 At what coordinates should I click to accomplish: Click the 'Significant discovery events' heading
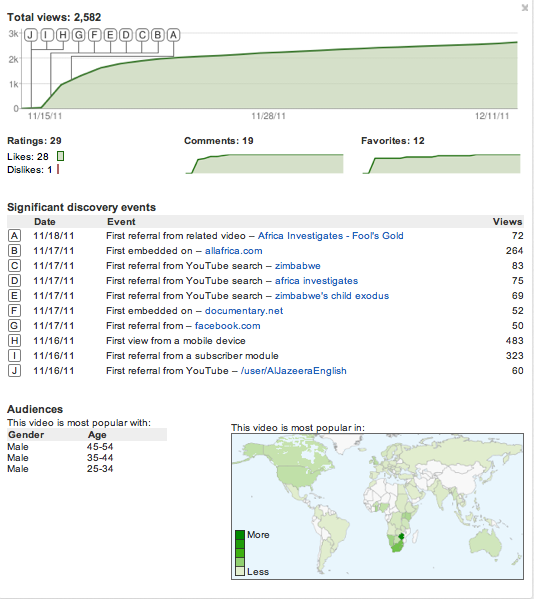(81, 207)
